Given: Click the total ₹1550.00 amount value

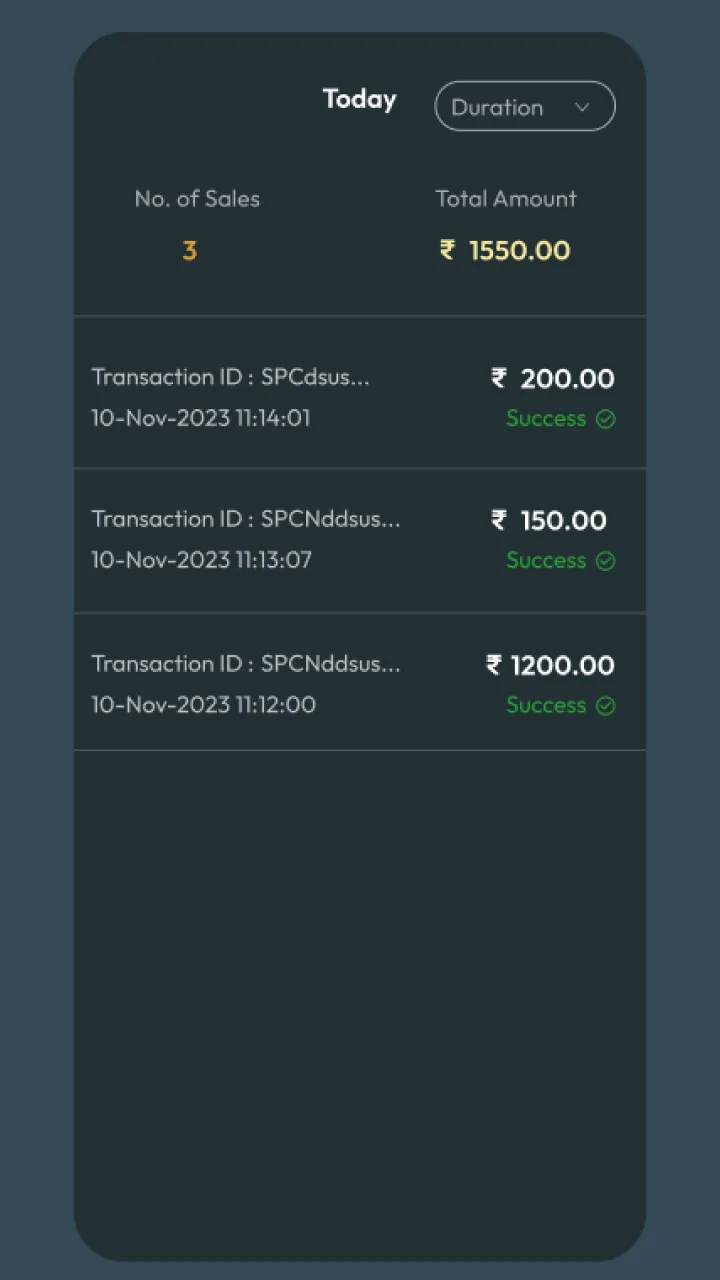Looking at the screenshot, I should (520, 251).
